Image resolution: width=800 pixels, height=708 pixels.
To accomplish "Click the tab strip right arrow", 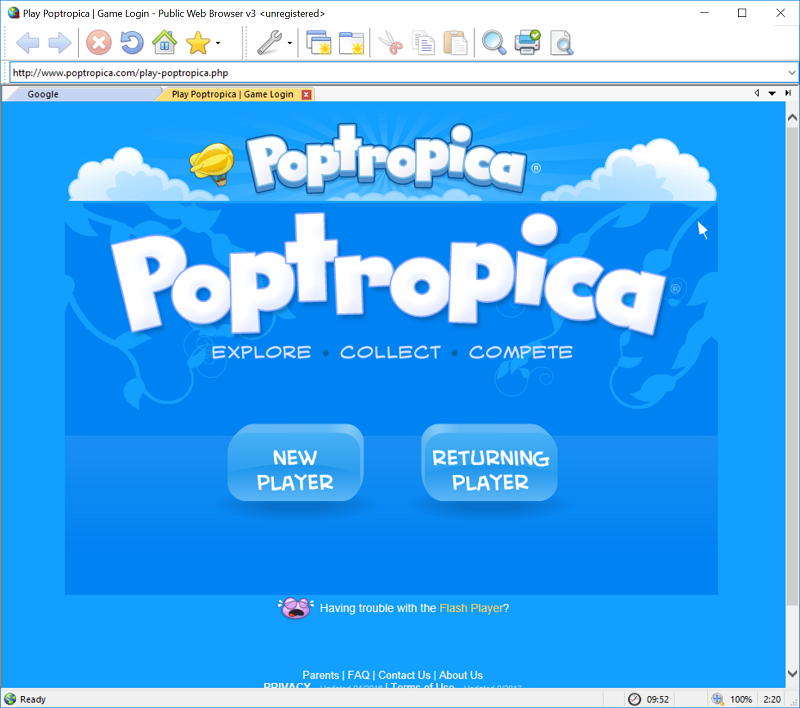I will pyautogui.click(x=788, y=93).
